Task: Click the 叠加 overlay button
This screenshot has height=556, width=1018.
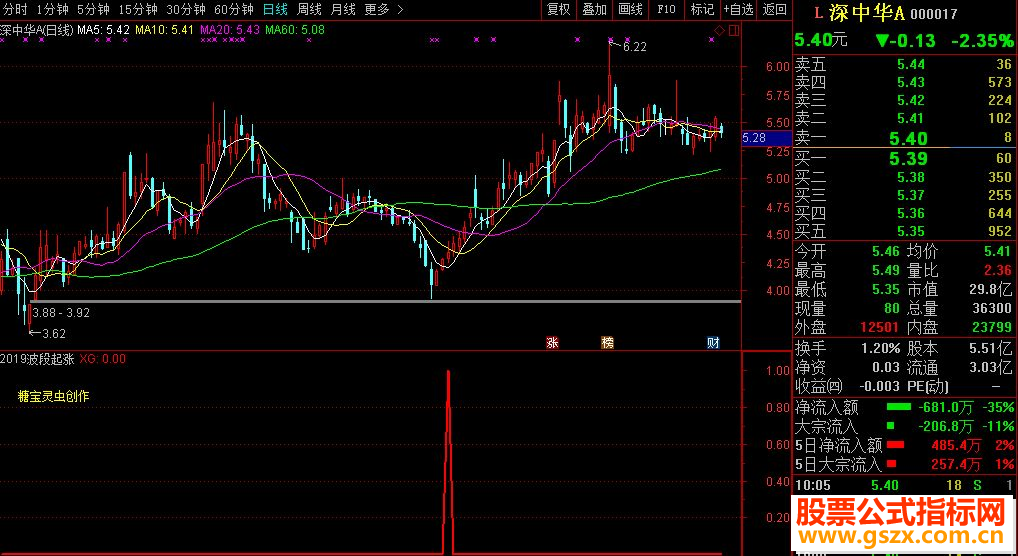Action: click(x=594, y=9)
